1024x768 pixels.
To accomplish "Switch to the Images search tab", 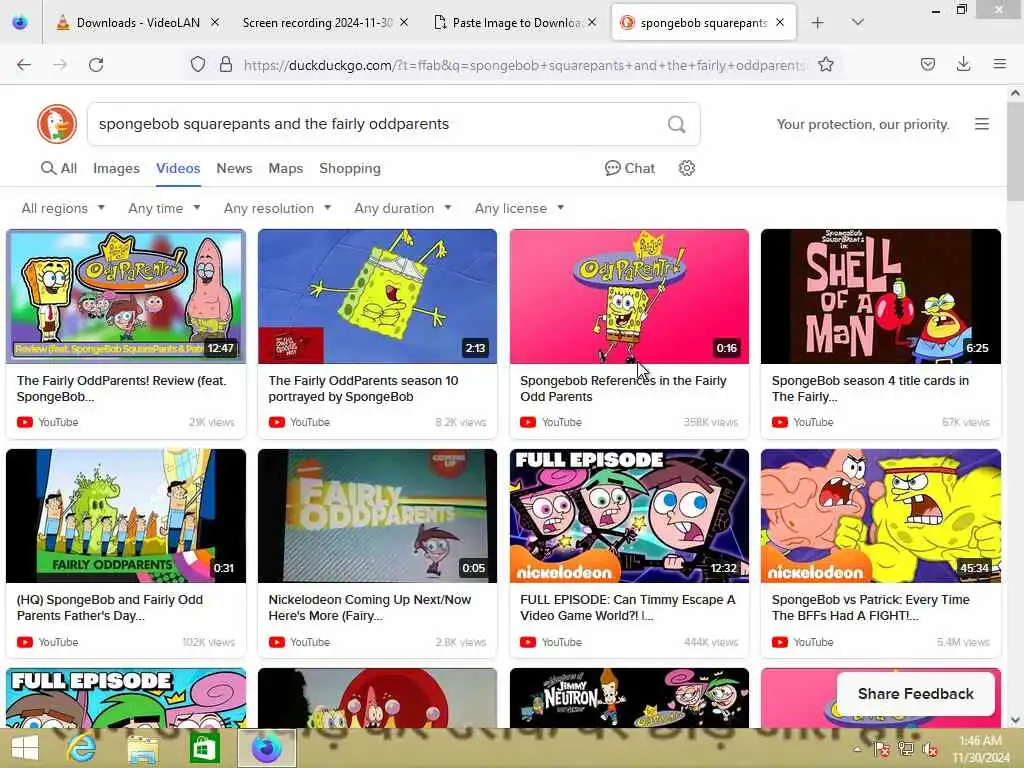I will (x=116, y=168).
